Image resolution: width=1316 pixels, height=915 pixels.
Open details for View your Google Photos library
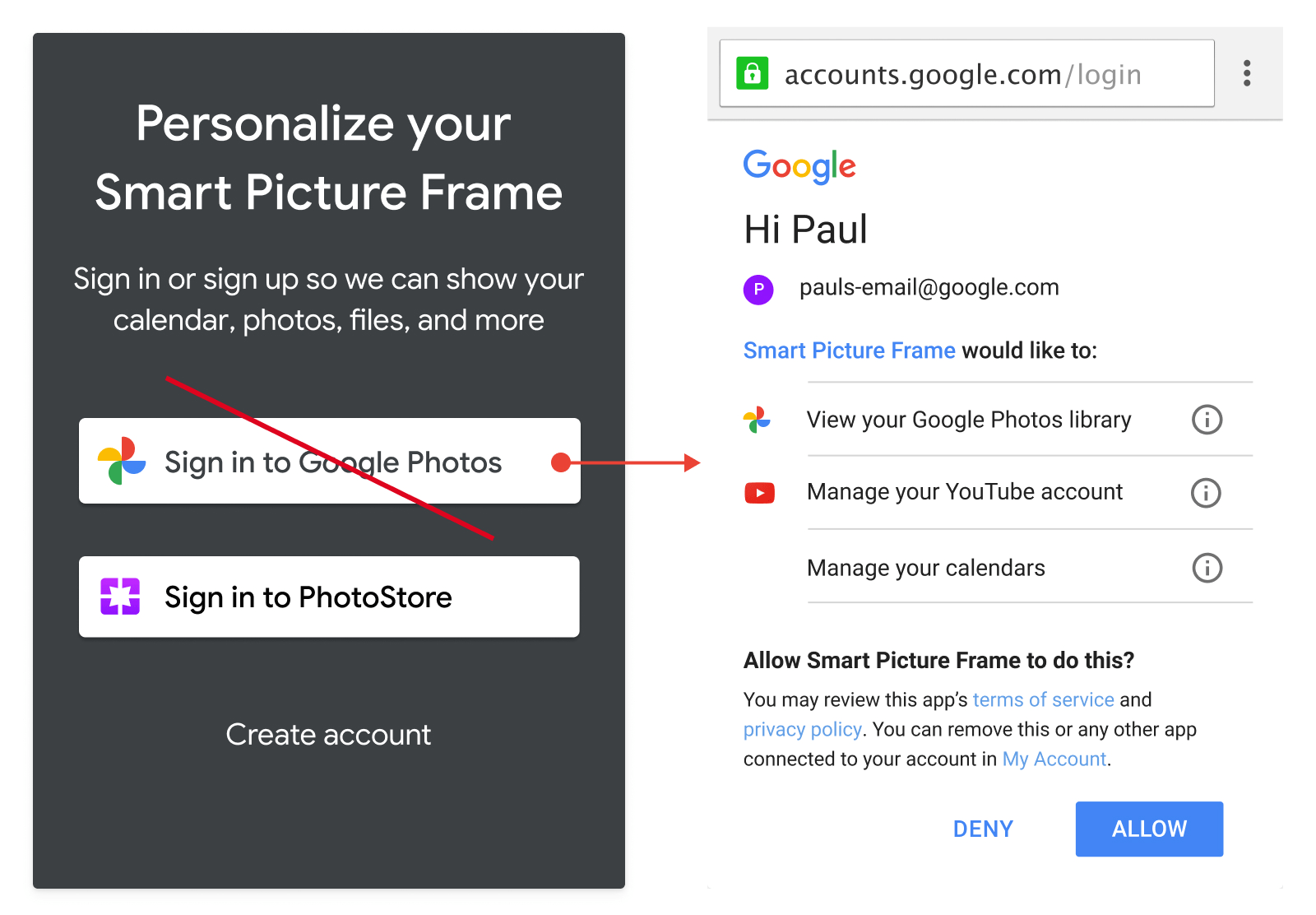click(1206, 420)
